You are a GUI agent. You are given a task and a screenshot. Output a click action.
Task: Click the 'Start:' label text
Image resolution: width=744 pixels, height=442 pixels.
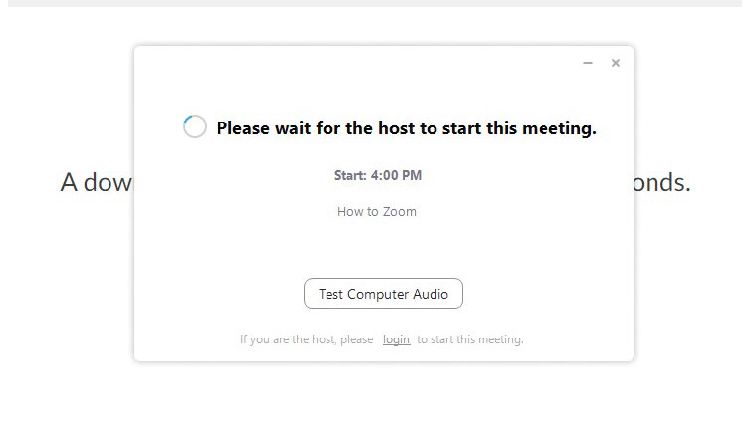(x=350, y=175)
